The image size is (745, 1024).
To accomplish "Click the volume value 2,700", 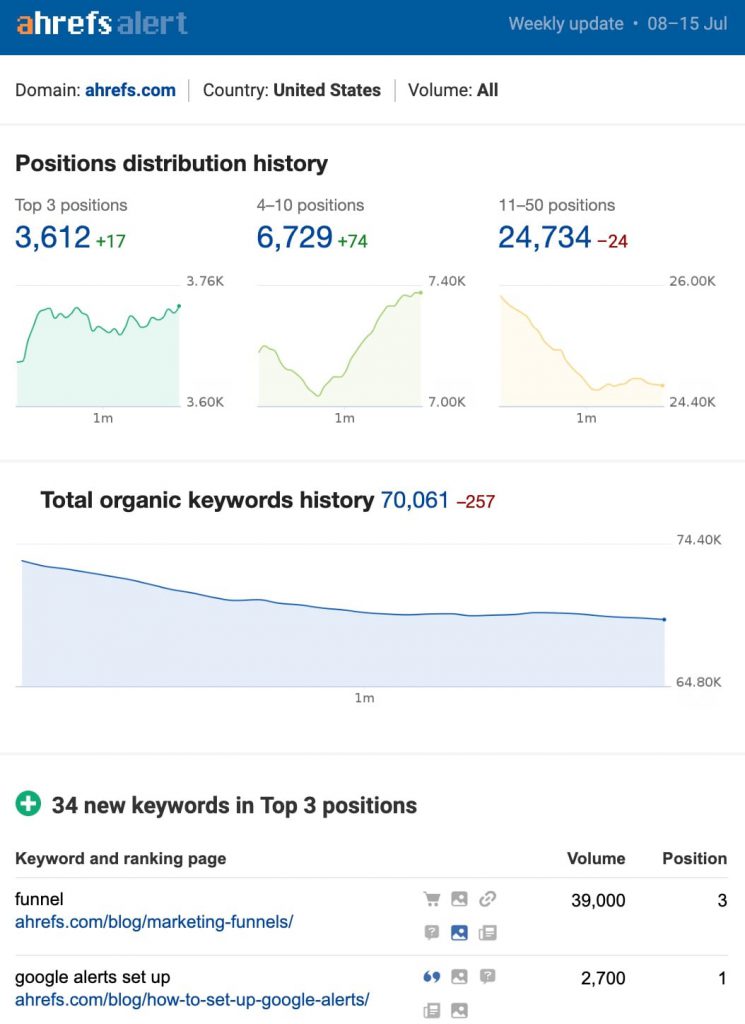I will coord(603,978).
